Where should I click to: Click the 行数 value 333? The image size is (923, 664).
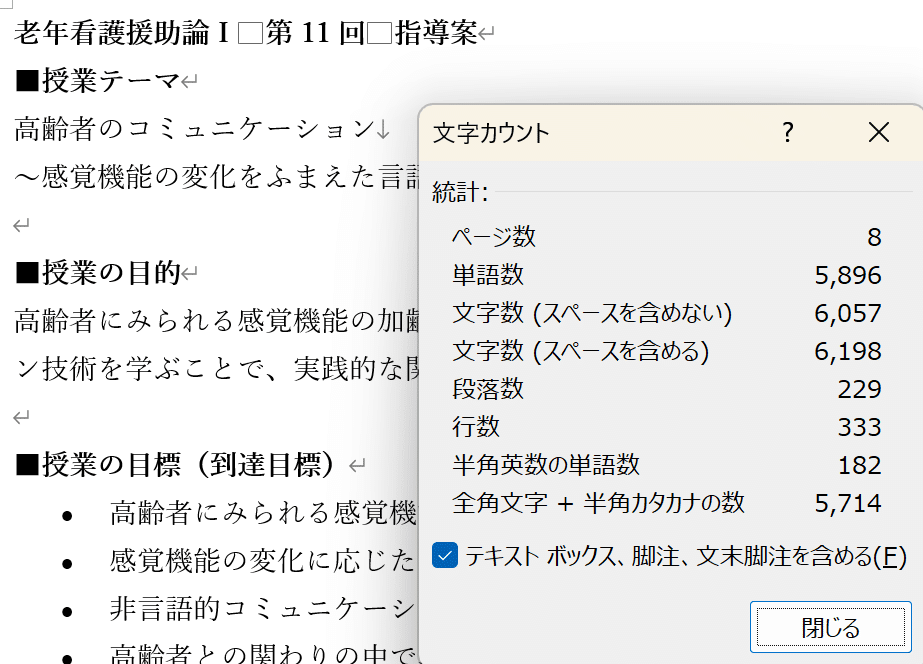tap(859, 427)
